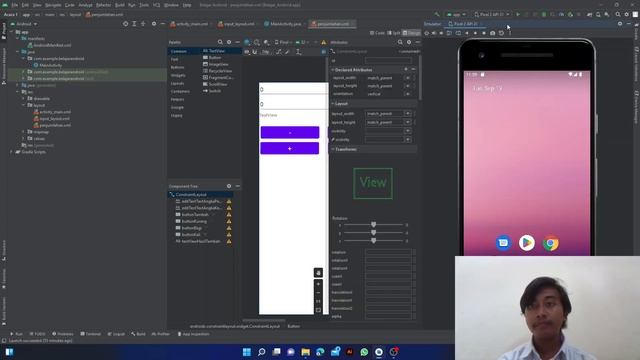Open Chrome on emulator home screen
640x360 pixels.
pos(551,243)
